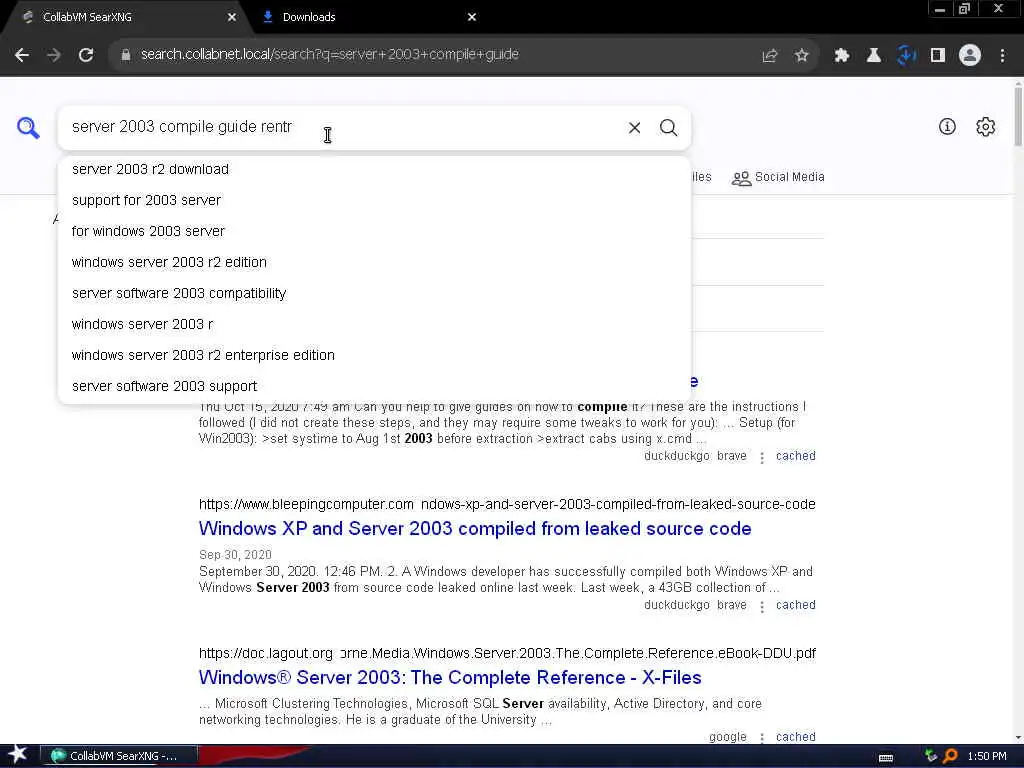Open the SearXNG about info icon
1024x768 pixels.
pyautogui.click(x=947, y=127)
